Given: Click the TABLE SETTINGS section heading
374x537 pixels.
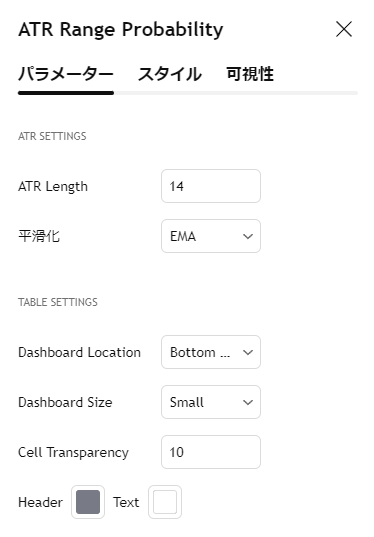Looking at the screenshot, I should pos(58,302).
